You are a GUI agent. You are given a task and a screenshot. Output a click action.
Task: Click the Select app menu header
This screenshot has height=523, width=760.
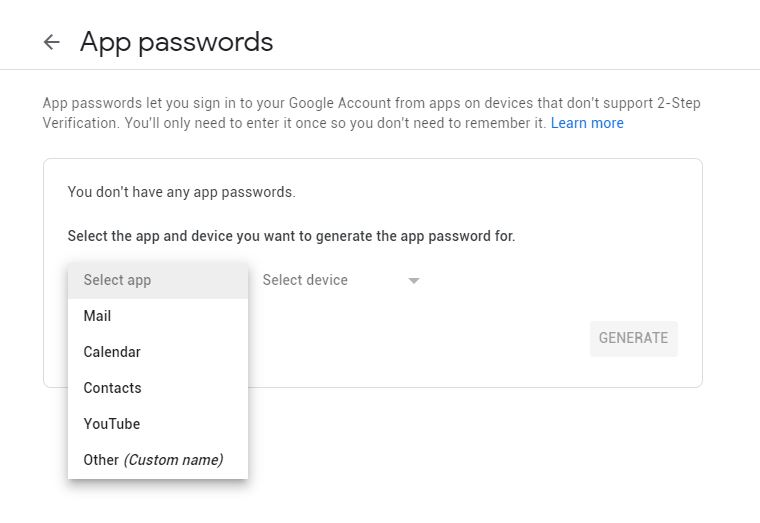(x=117, y=280)
